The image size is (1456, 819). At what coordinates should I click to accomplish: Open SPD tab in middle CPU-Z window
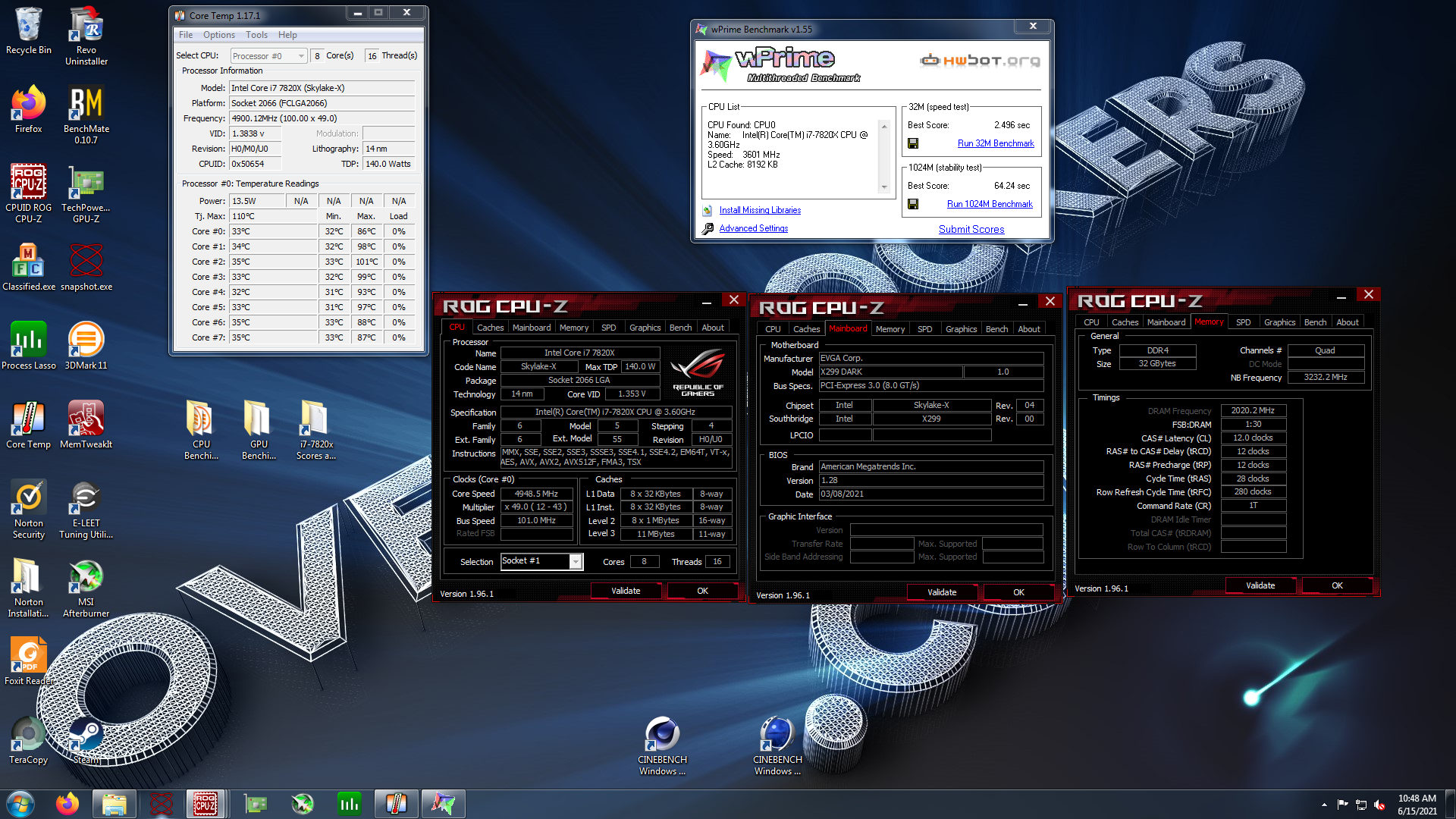point(924,329)
